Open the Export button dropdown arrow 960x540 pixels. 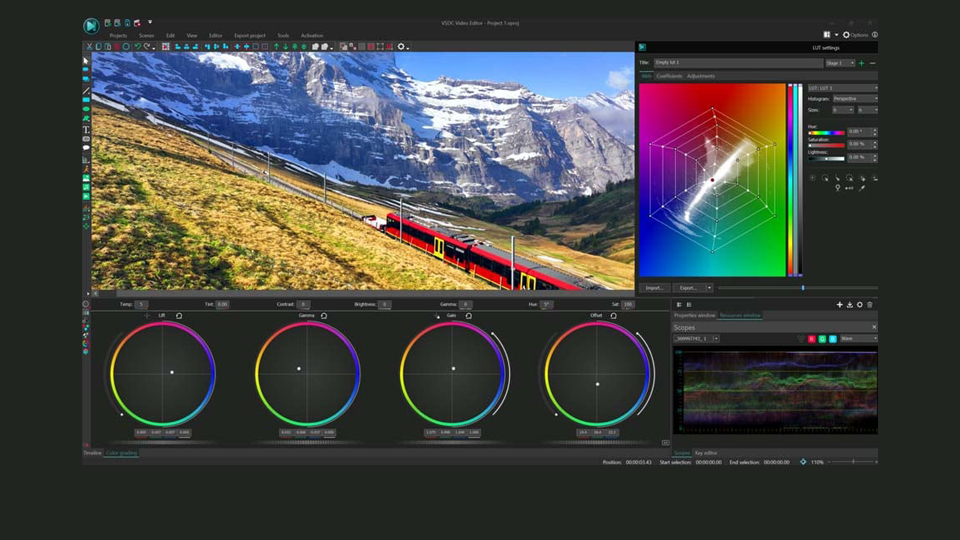(x=710, y=288)
